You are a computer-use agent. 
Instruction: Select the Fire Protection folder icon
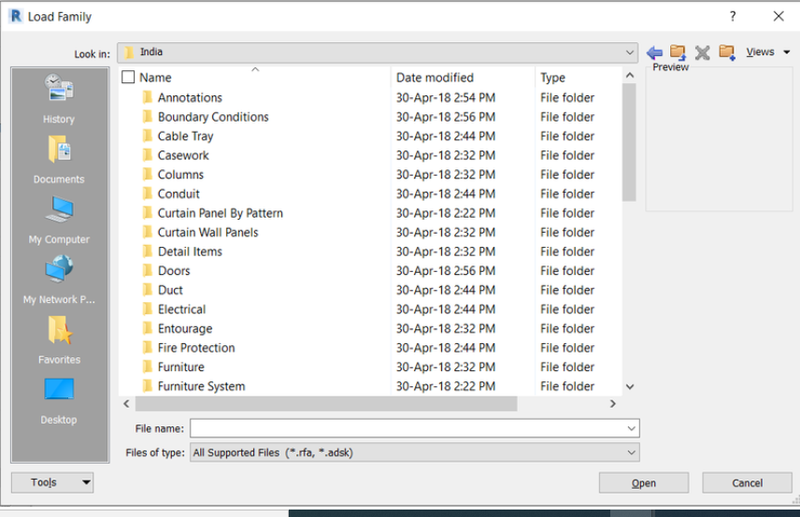point(147,348)
